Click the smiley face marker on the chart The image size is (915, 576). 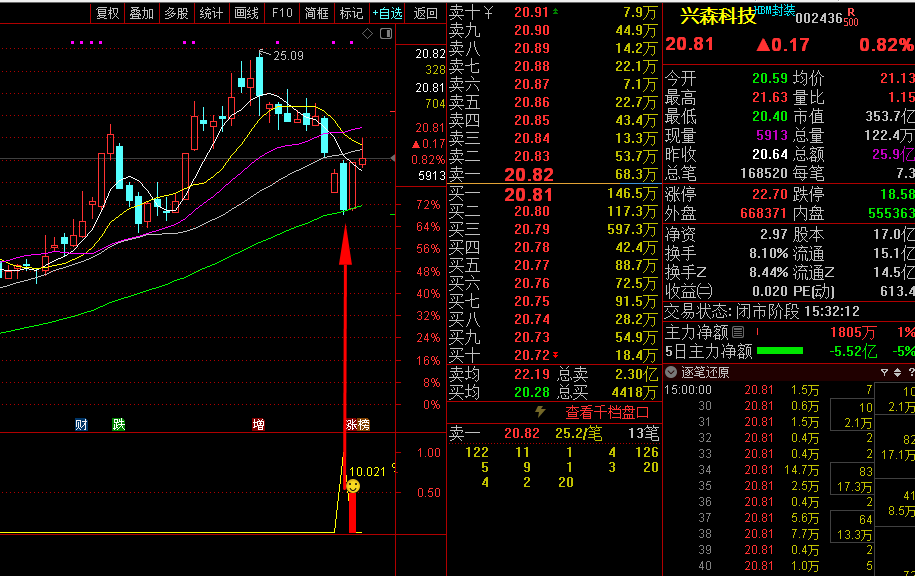(354, 486)
